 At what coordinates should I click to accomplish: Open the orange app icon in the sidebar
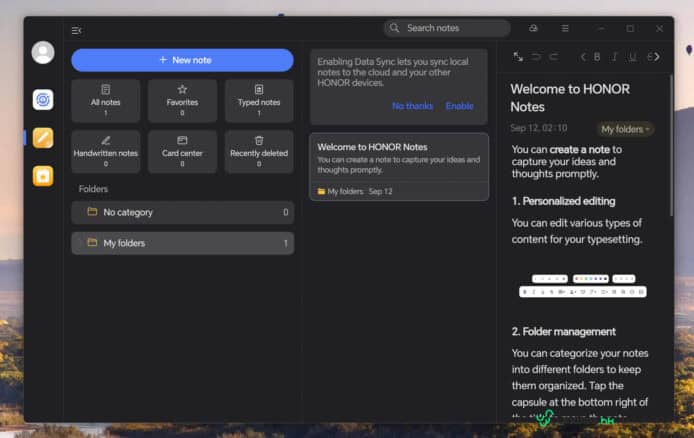tap(43, 176)
